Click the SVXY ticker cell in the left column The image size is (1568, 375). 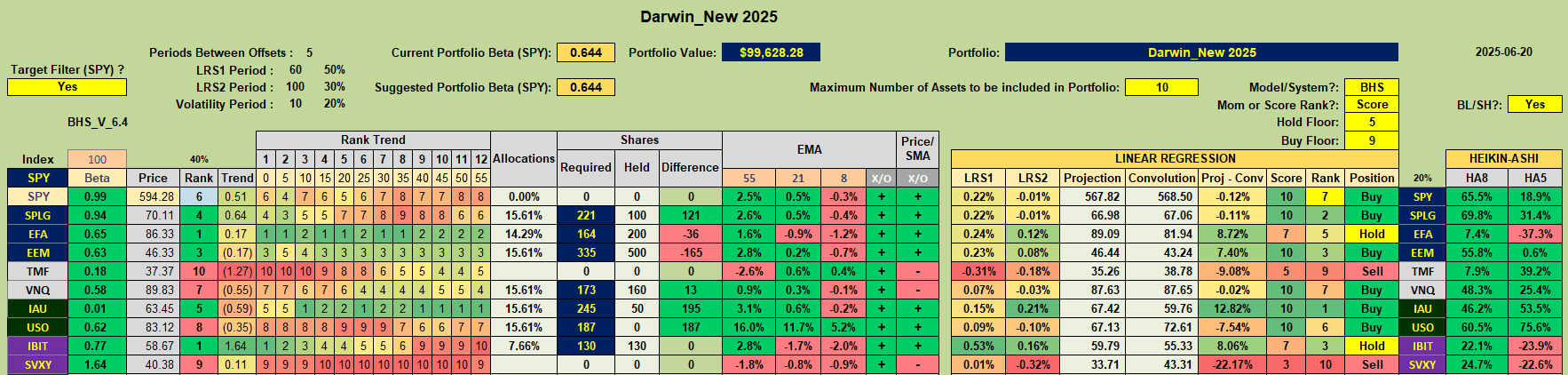coord(38,364)
